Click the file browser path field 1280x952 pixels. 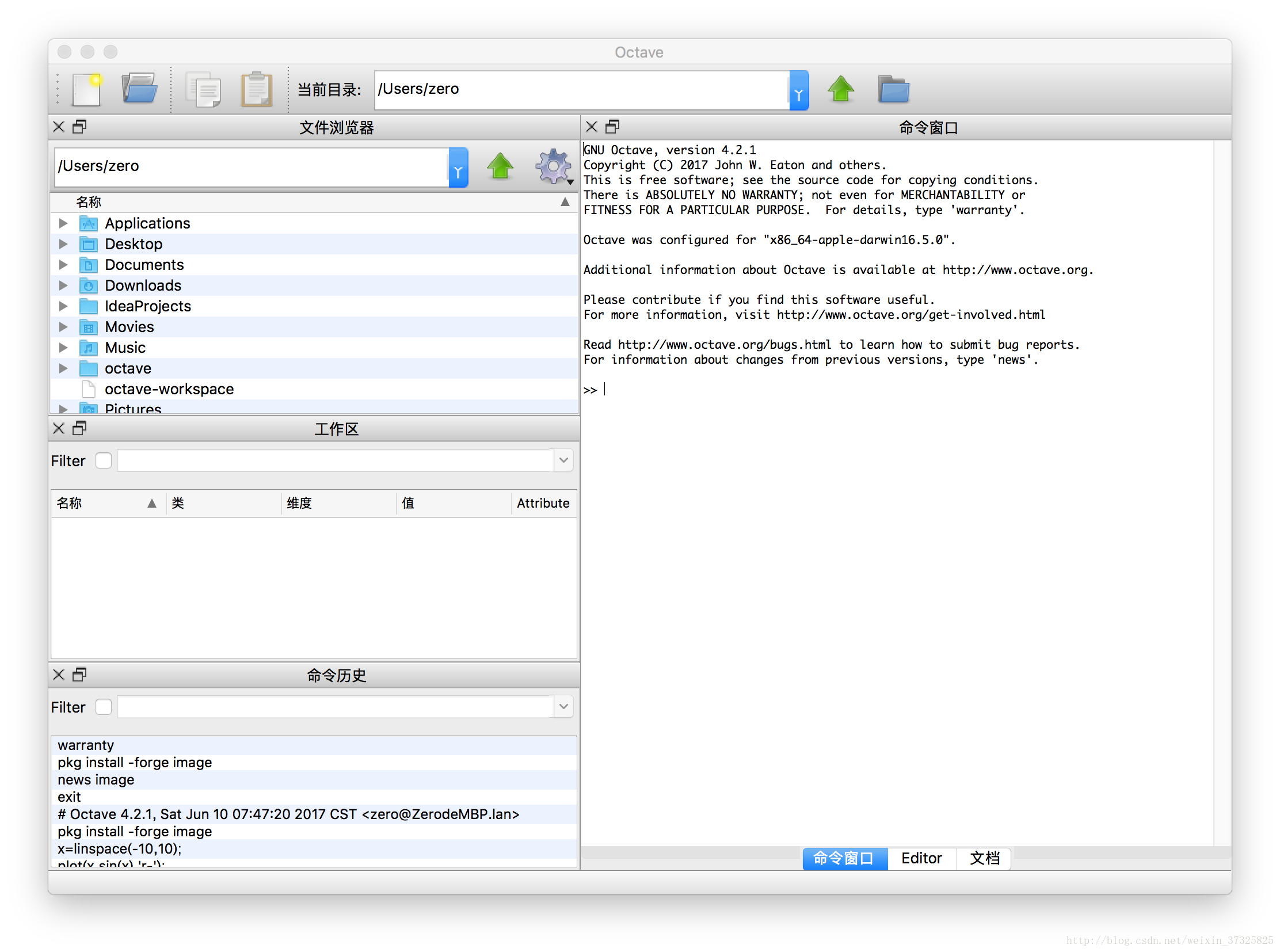click(252, 167)
